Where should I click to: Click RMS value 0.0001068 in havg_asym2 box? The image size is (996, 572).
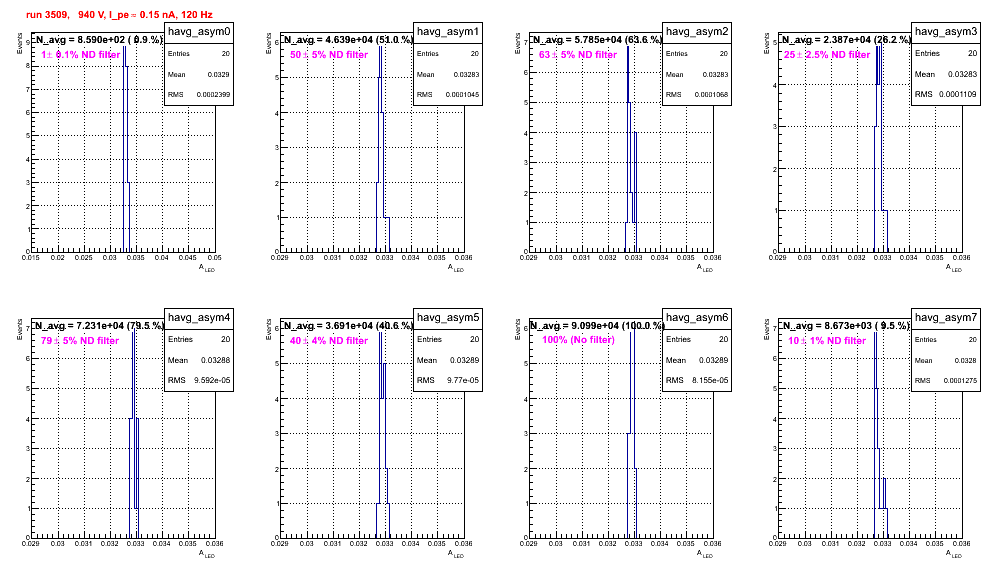click(x=711, y=95)
